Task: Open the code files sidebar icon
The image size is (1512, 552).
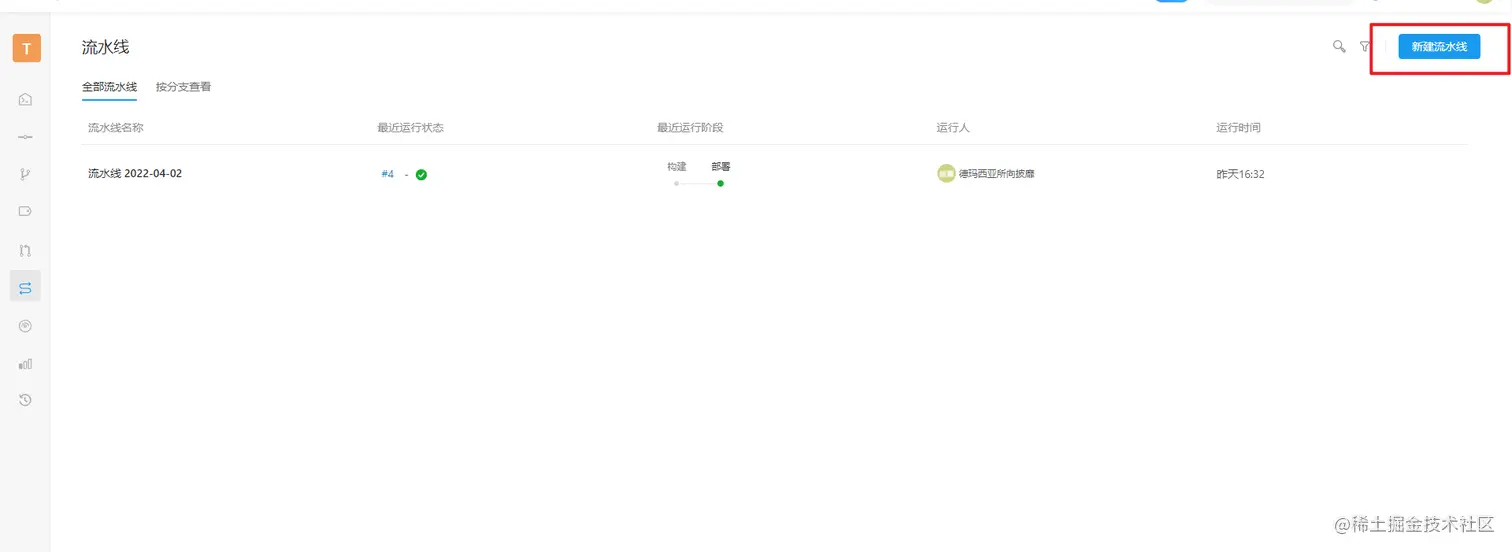Action: (26, 99)
